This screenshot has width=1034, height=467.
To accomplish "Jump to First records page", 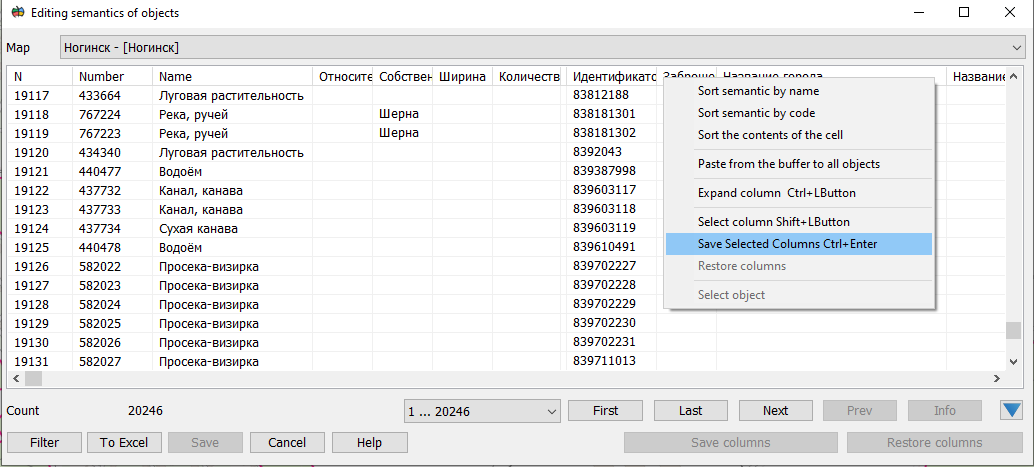I will 605,410.
